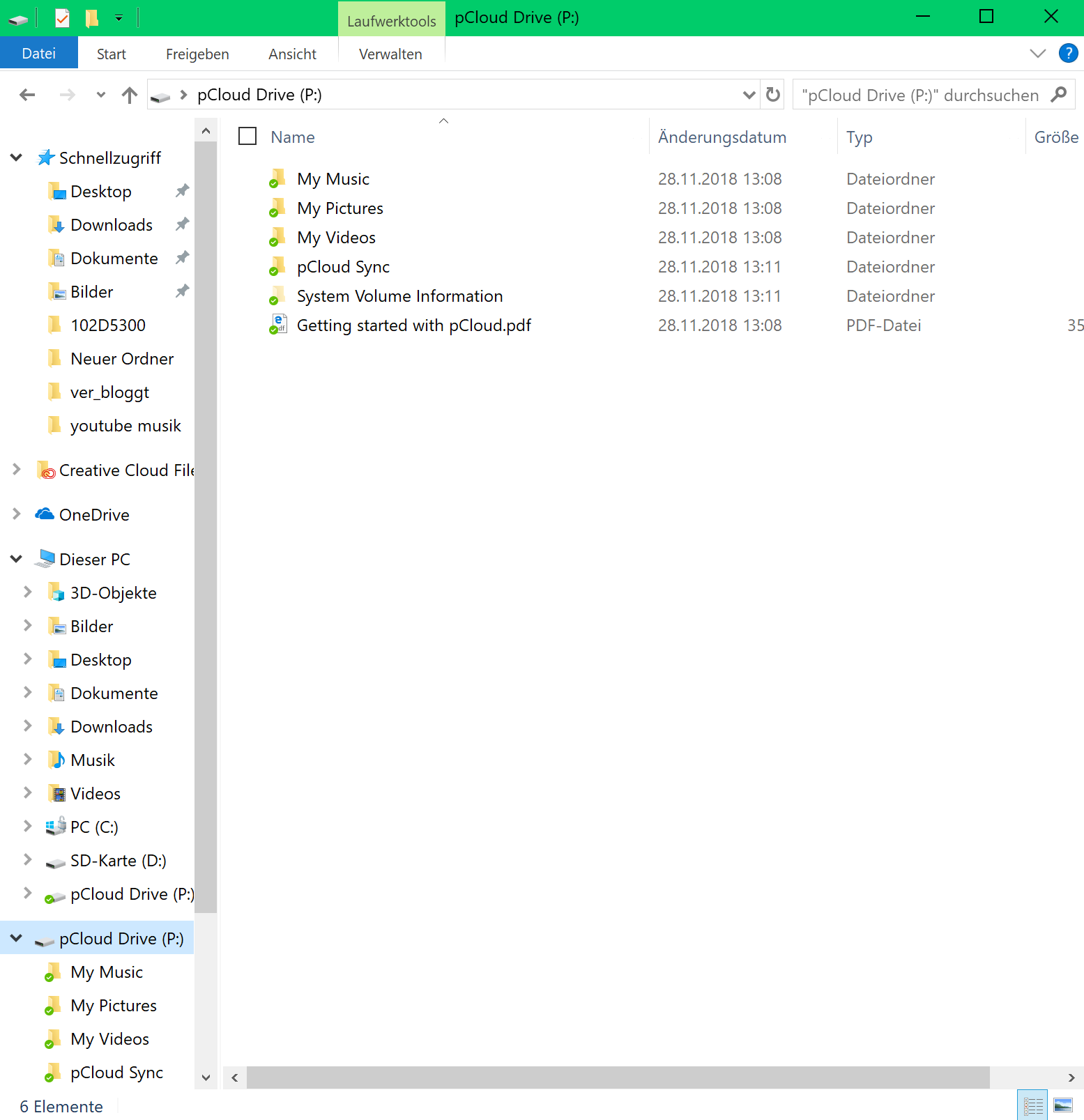
Task: Open address bar history dropdown
Action: tap(749, 95)
